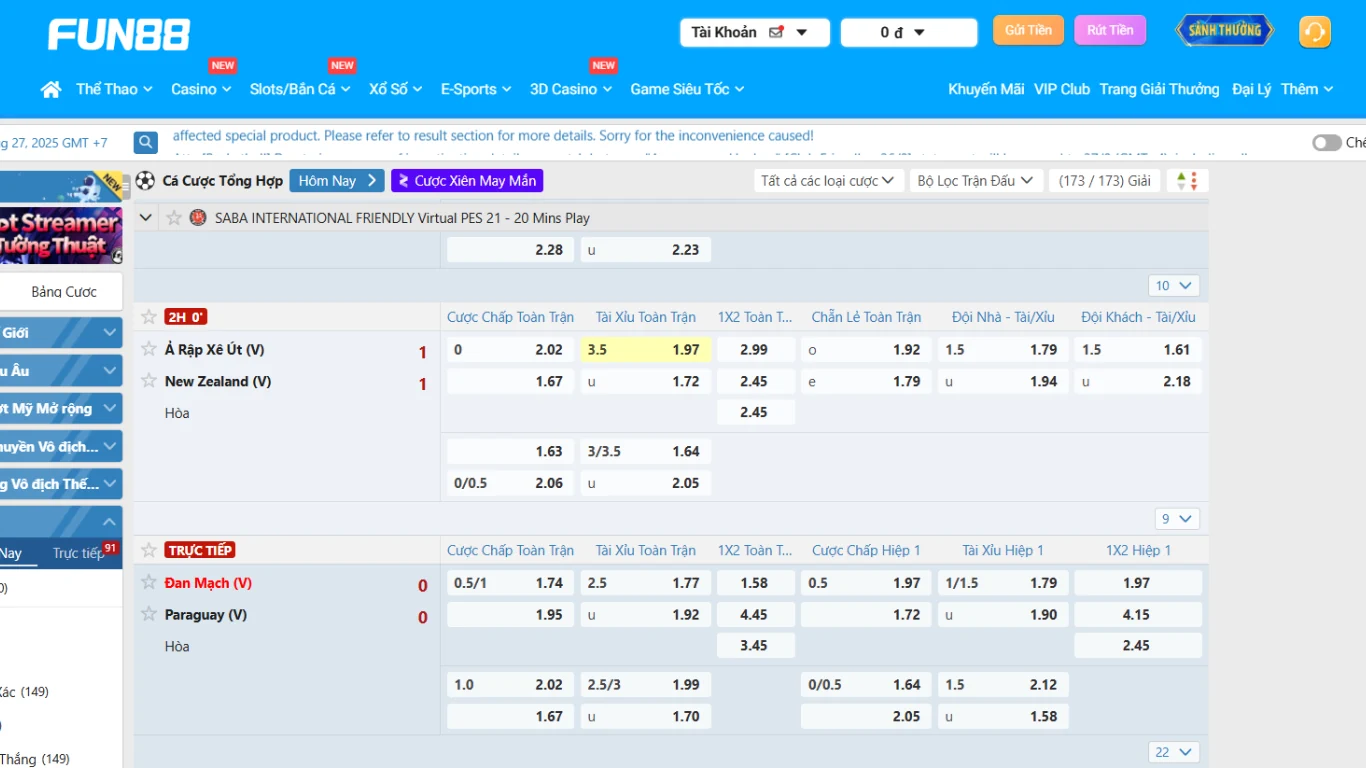Collapse the SABA International Friendly league section

click(146, 217)
